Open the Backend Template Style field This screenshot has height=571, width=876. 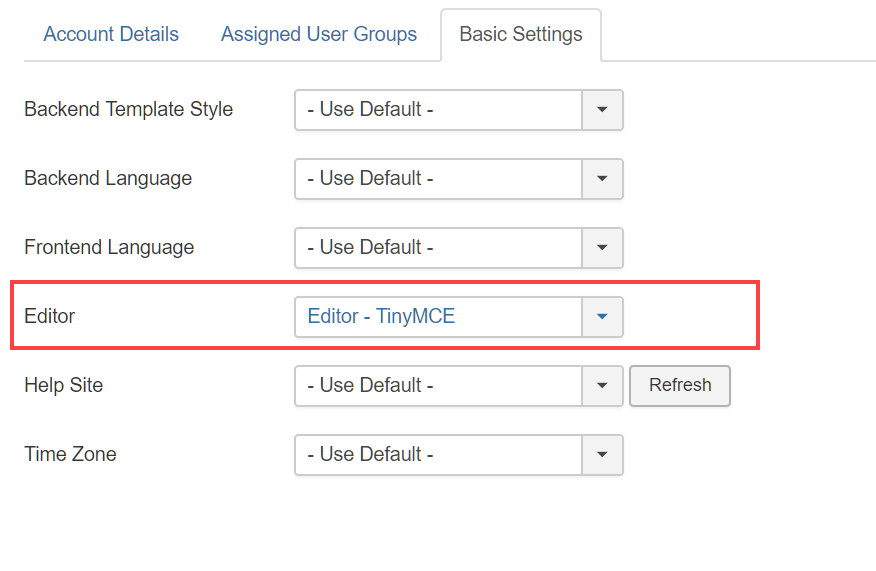point(459,110)
